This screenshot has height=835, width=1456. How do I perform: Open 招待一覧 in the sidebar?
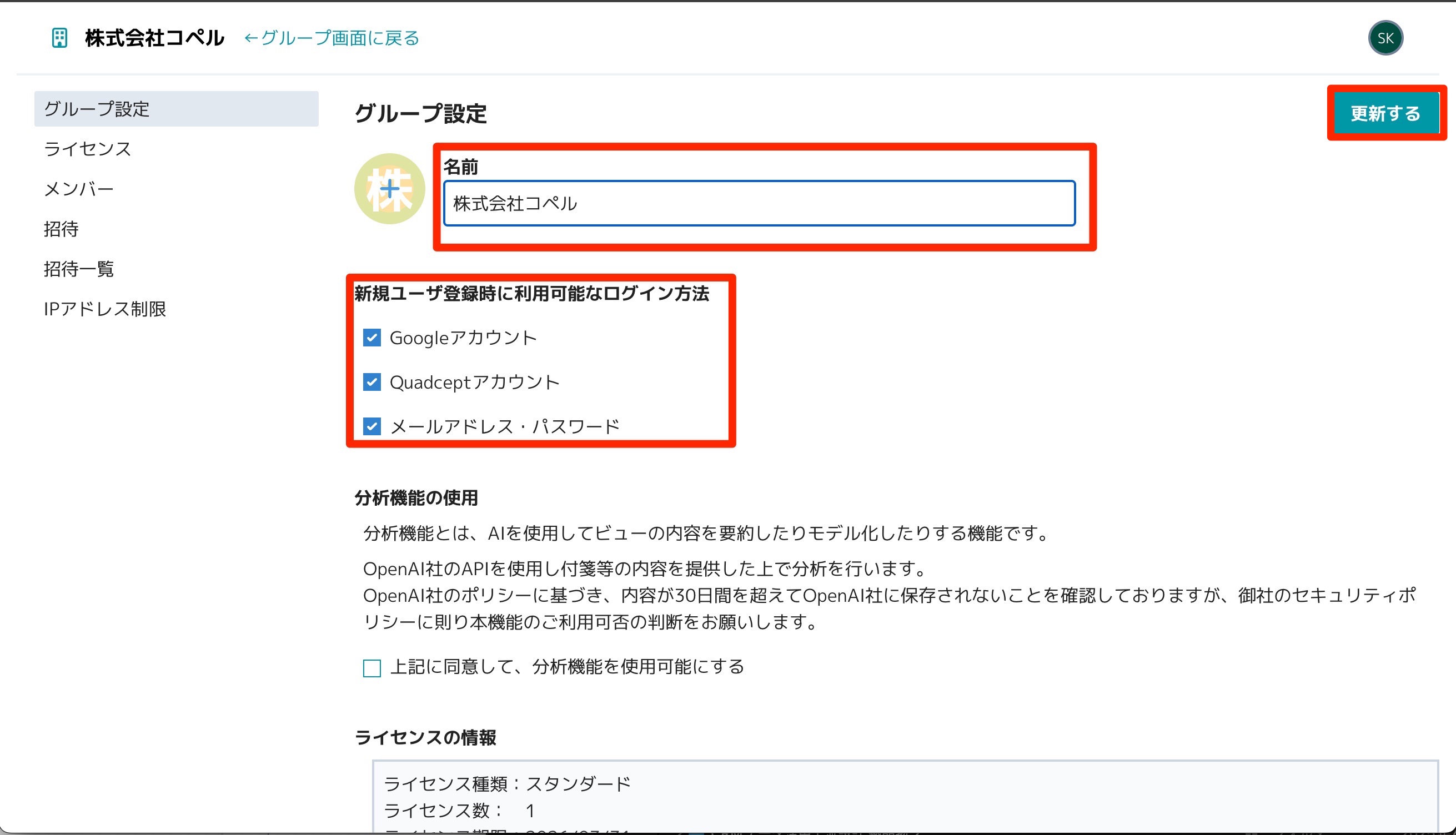pos(78,268)
